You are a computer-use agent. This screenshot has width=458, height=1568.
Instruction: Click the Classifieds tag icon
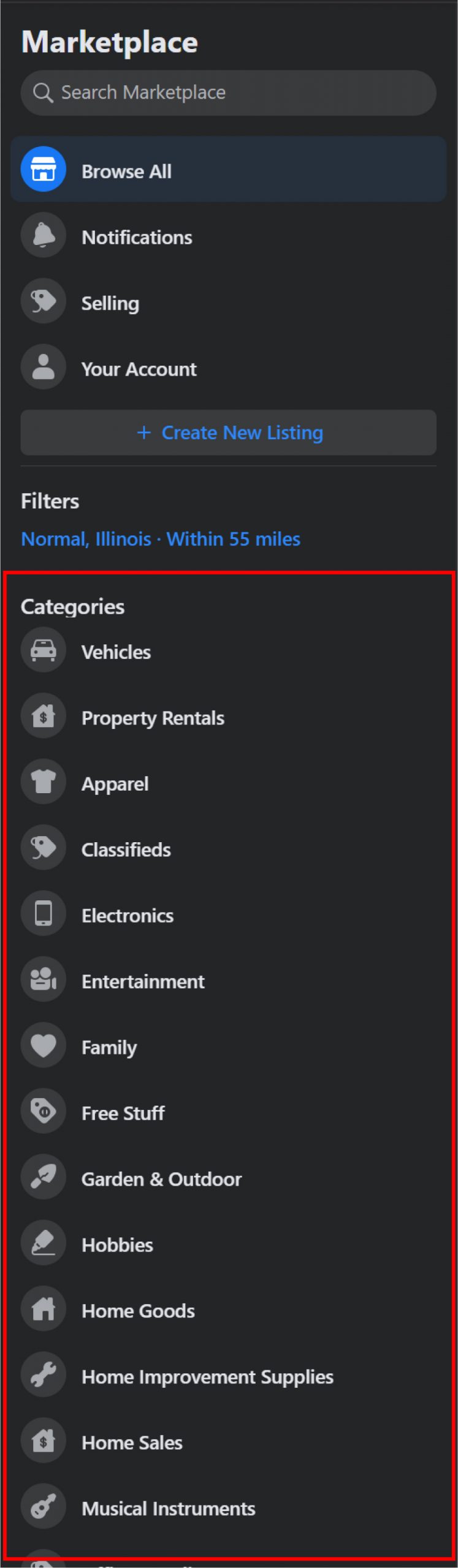(x=43, y=847)
